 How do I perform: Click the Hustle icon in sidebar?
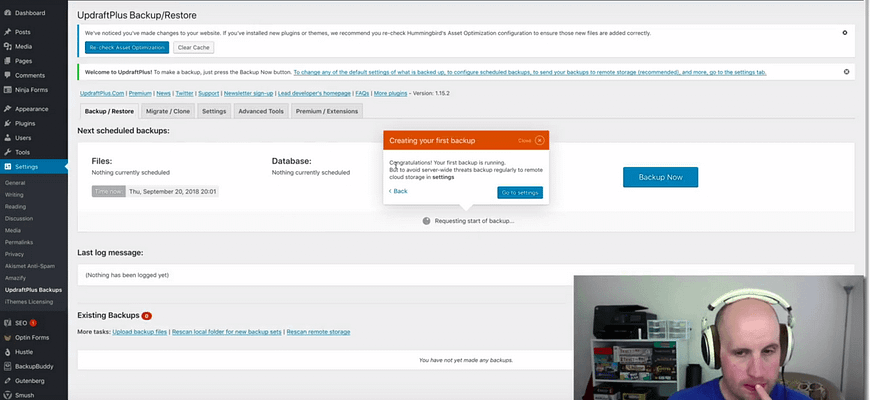[7, 352]
